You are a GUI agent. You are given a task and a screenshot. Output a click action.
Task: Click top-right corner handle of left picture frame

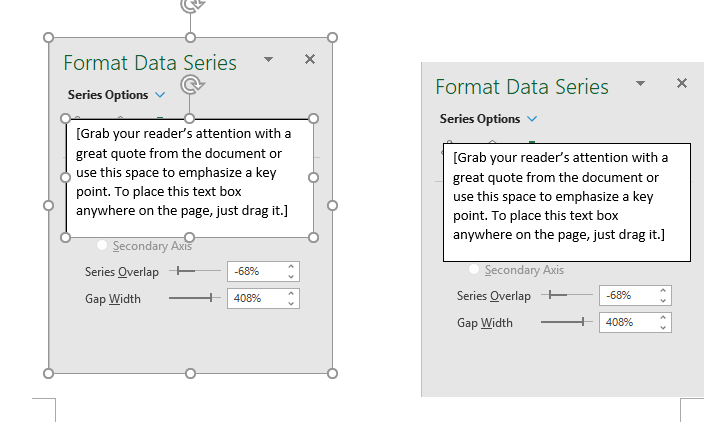(x=333, y=37)
